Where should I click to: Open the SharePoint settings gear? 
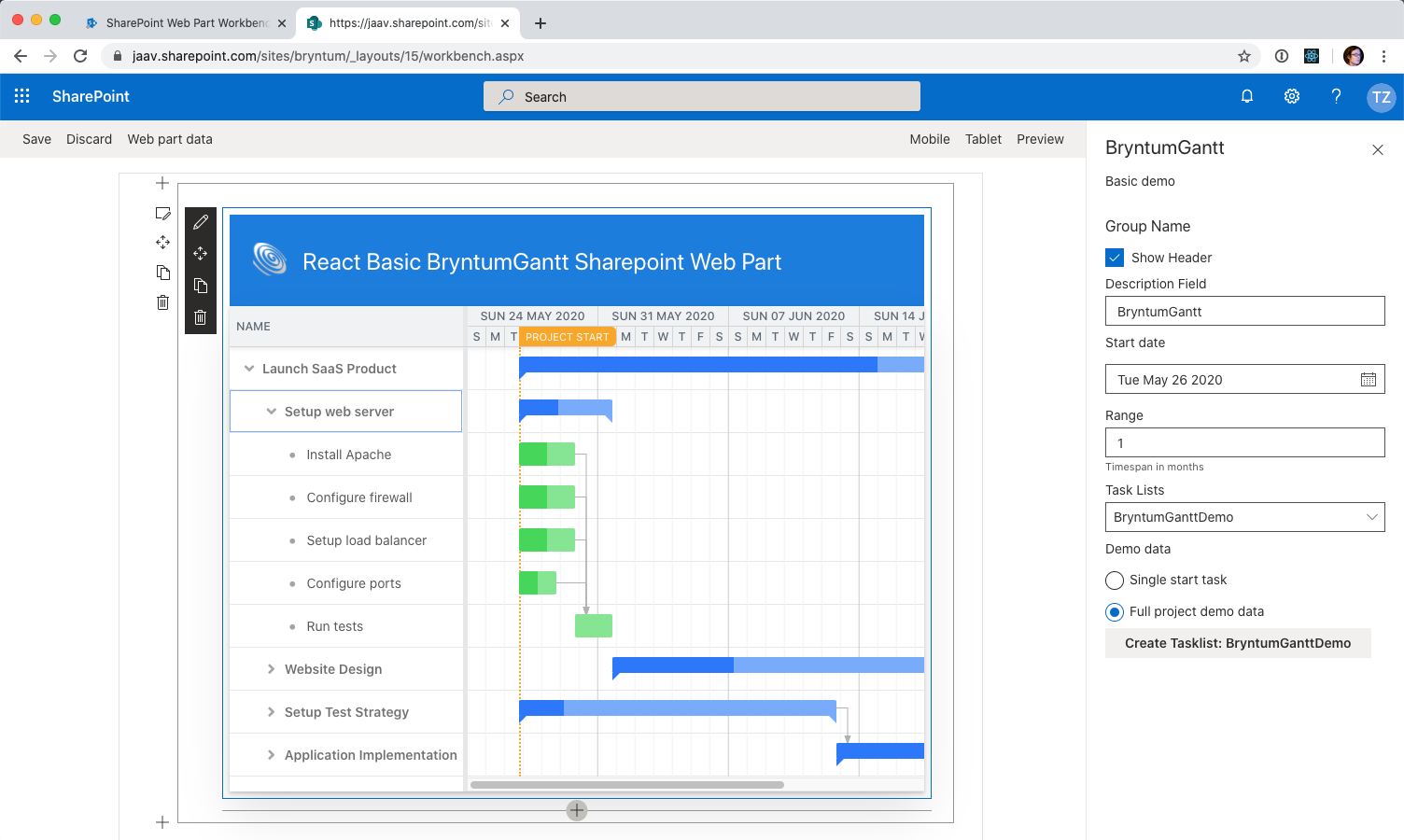tap(1292, 96)
